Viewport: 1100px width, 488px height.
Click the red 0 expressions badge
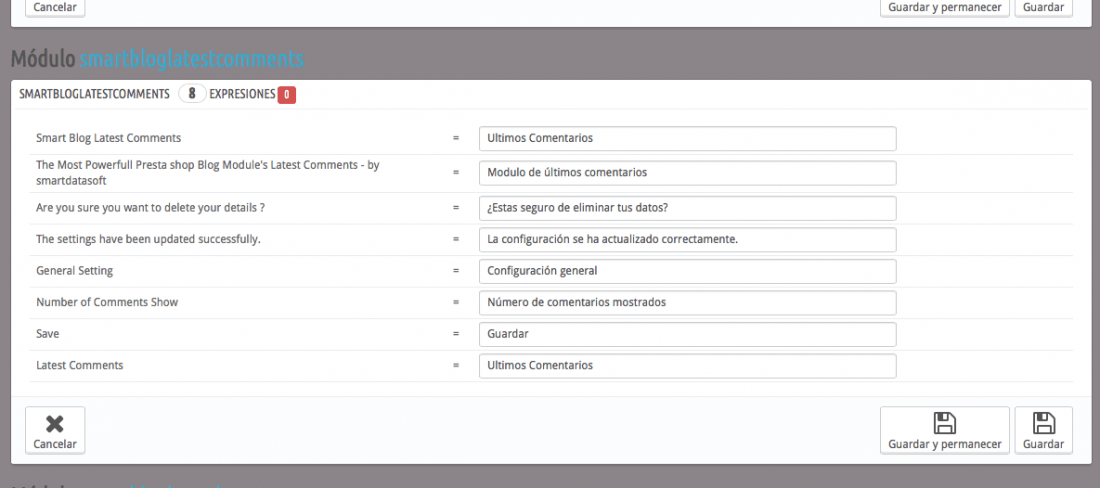287,95
